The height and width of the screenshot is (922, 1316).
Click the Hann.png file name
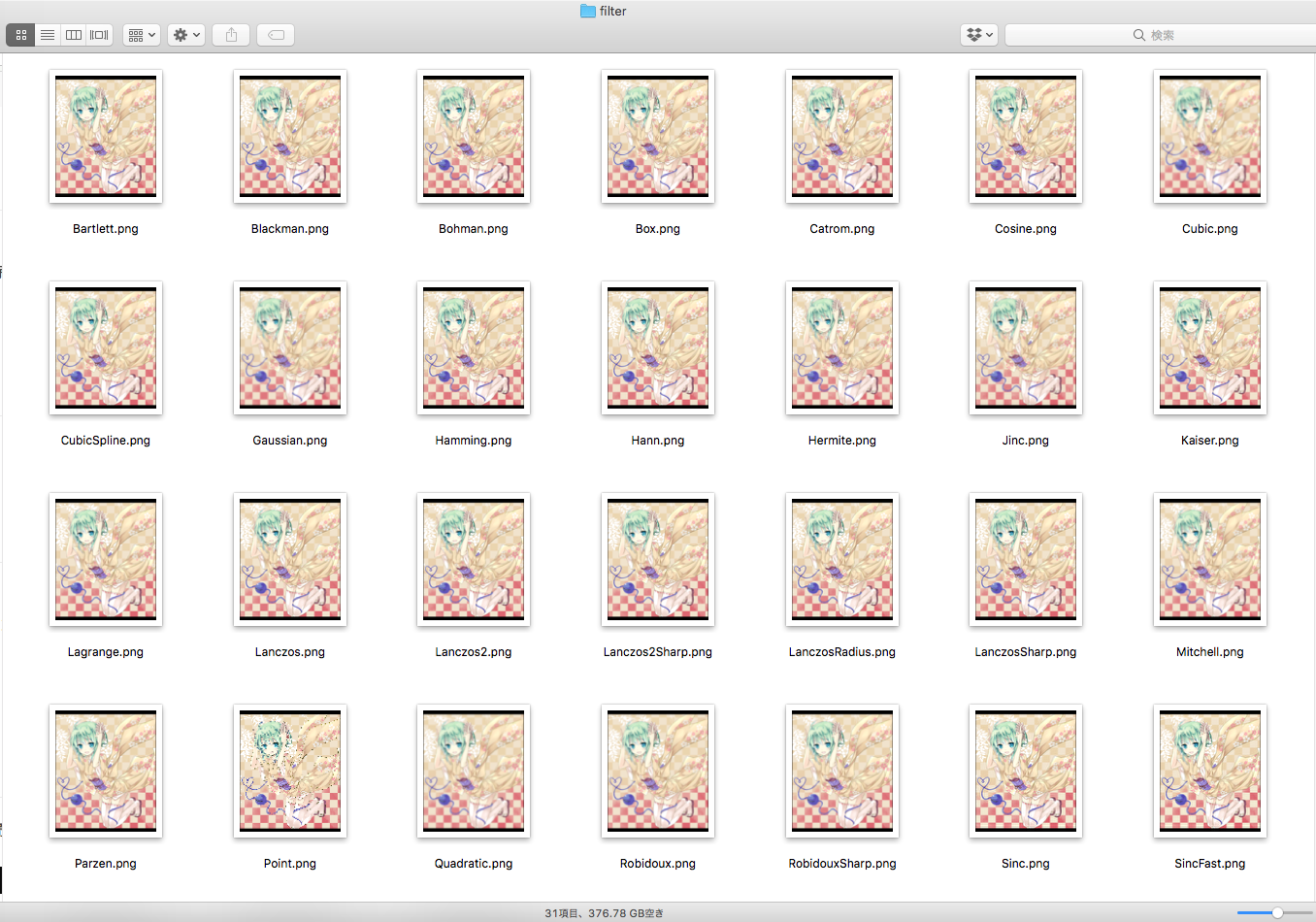coord(658,441)
